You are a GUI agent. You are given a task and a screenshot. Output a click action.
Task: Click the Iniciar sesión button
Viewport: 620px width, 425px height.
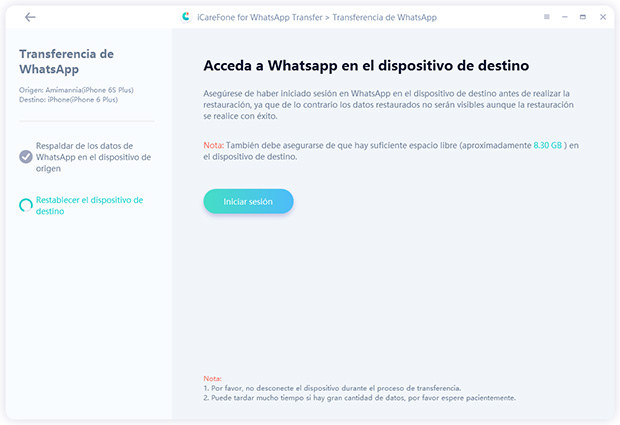pos(248,201)
